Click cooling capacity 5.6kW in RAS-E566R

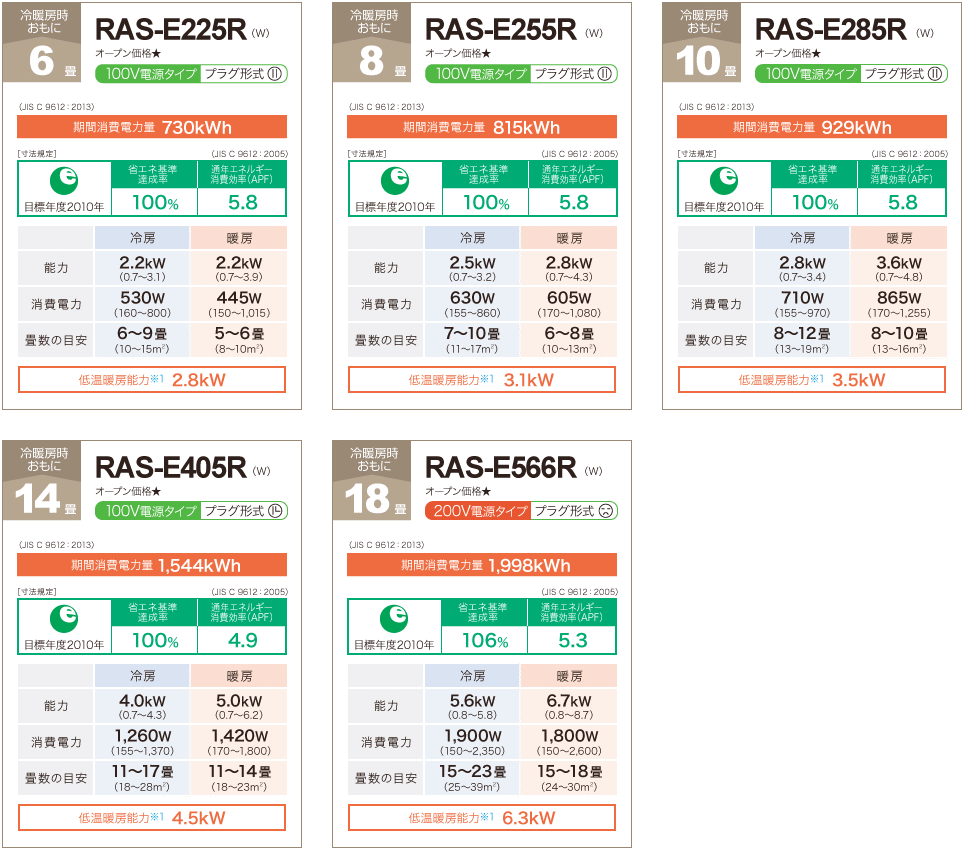472,700
